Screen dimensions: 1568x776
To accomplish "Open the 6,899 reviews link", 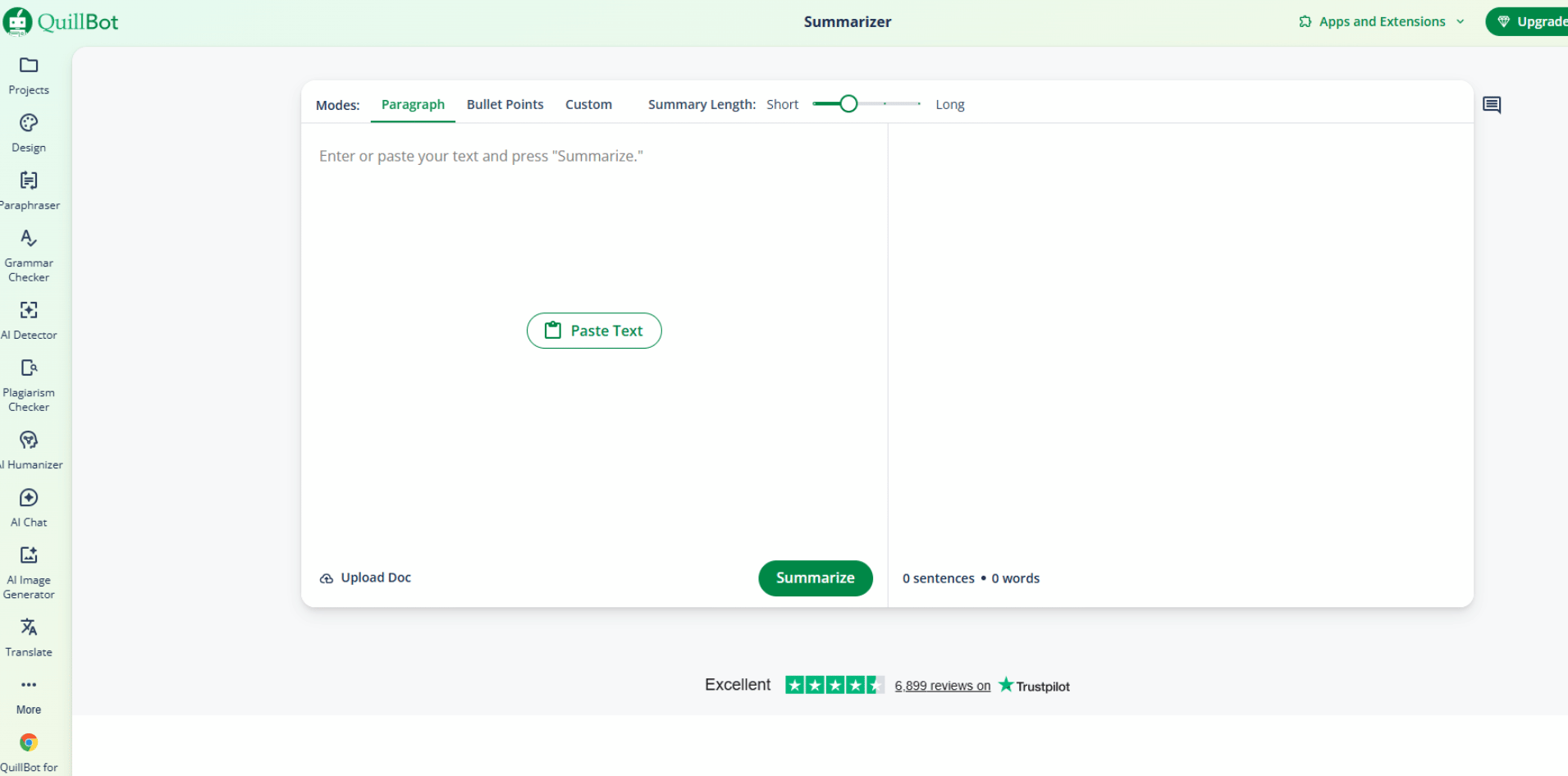I will [x=942, y=686].
